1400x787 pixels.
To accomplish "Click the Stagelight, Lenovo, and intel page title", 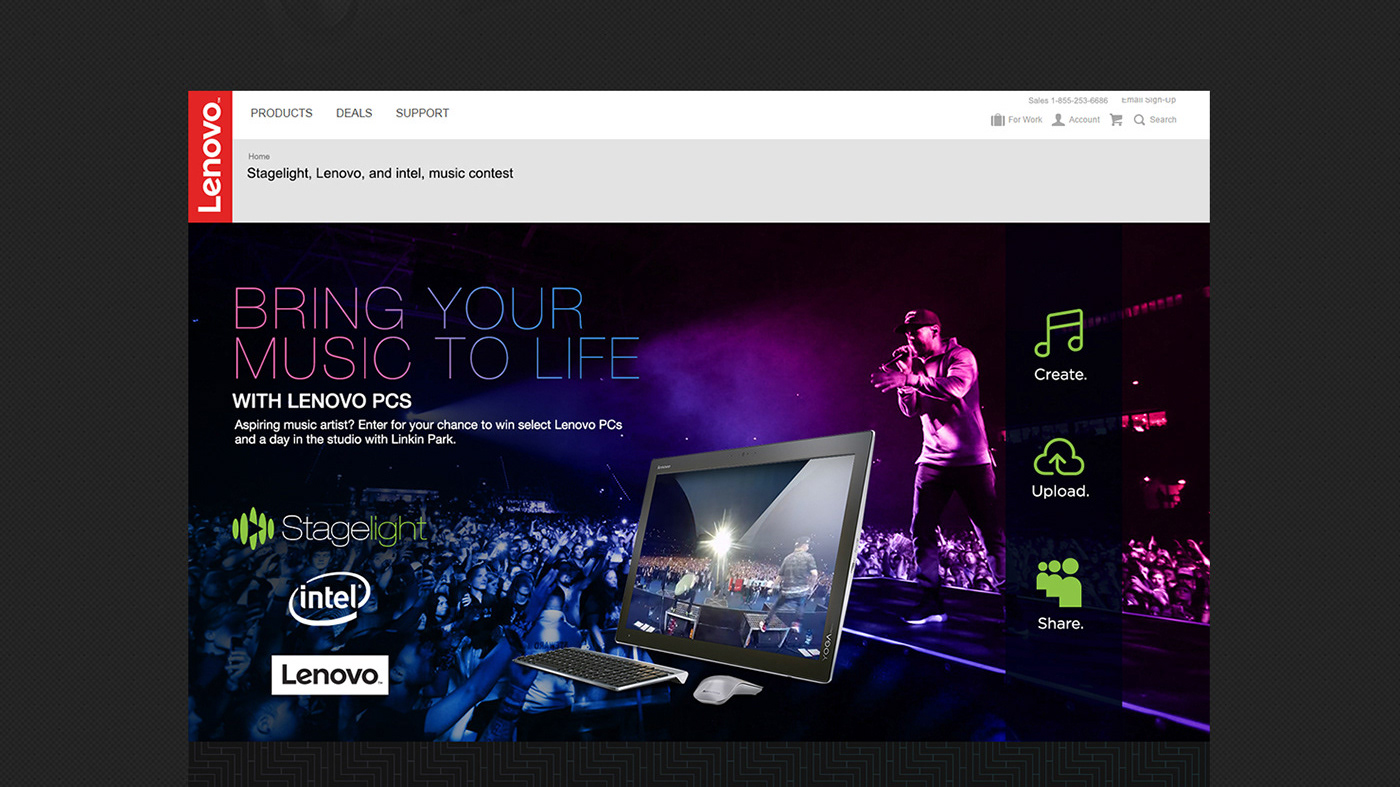I will tap(380, 173).
